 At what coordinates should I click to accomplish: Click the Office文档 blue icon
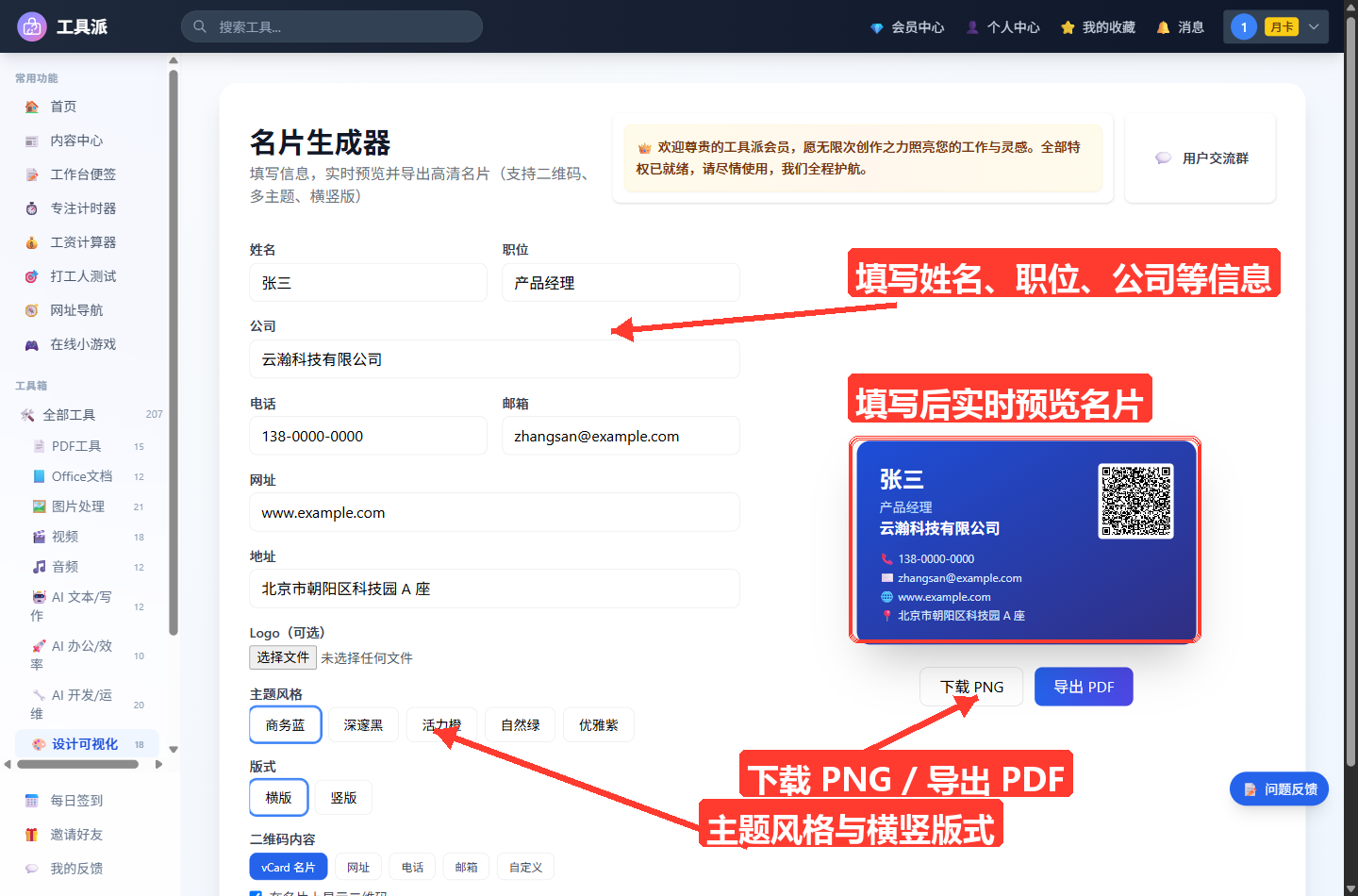point(39,476)
